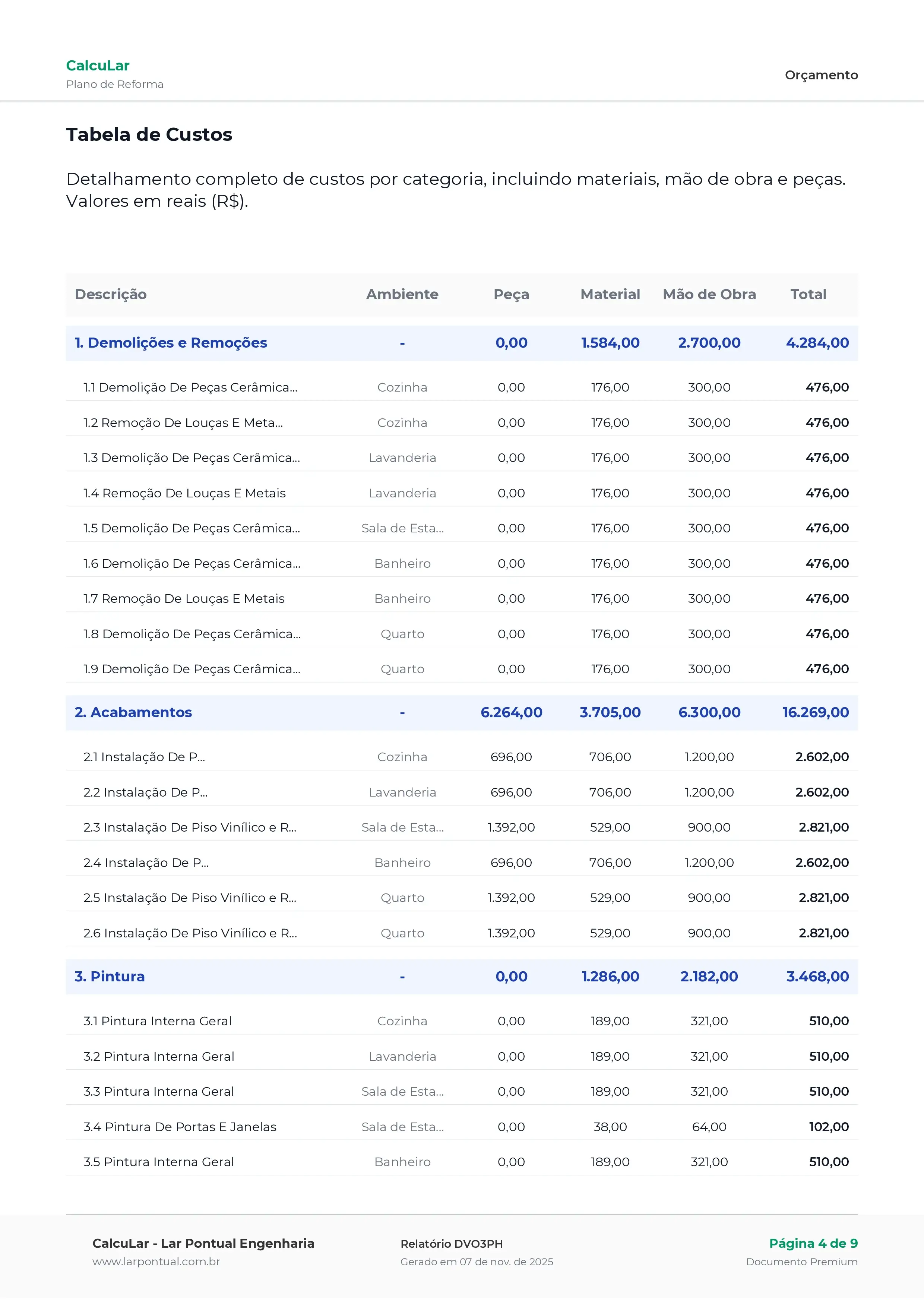
Task: Click the 2.3 Instalação De Piso Vinílico row
Action: click(x=190, y=827)
